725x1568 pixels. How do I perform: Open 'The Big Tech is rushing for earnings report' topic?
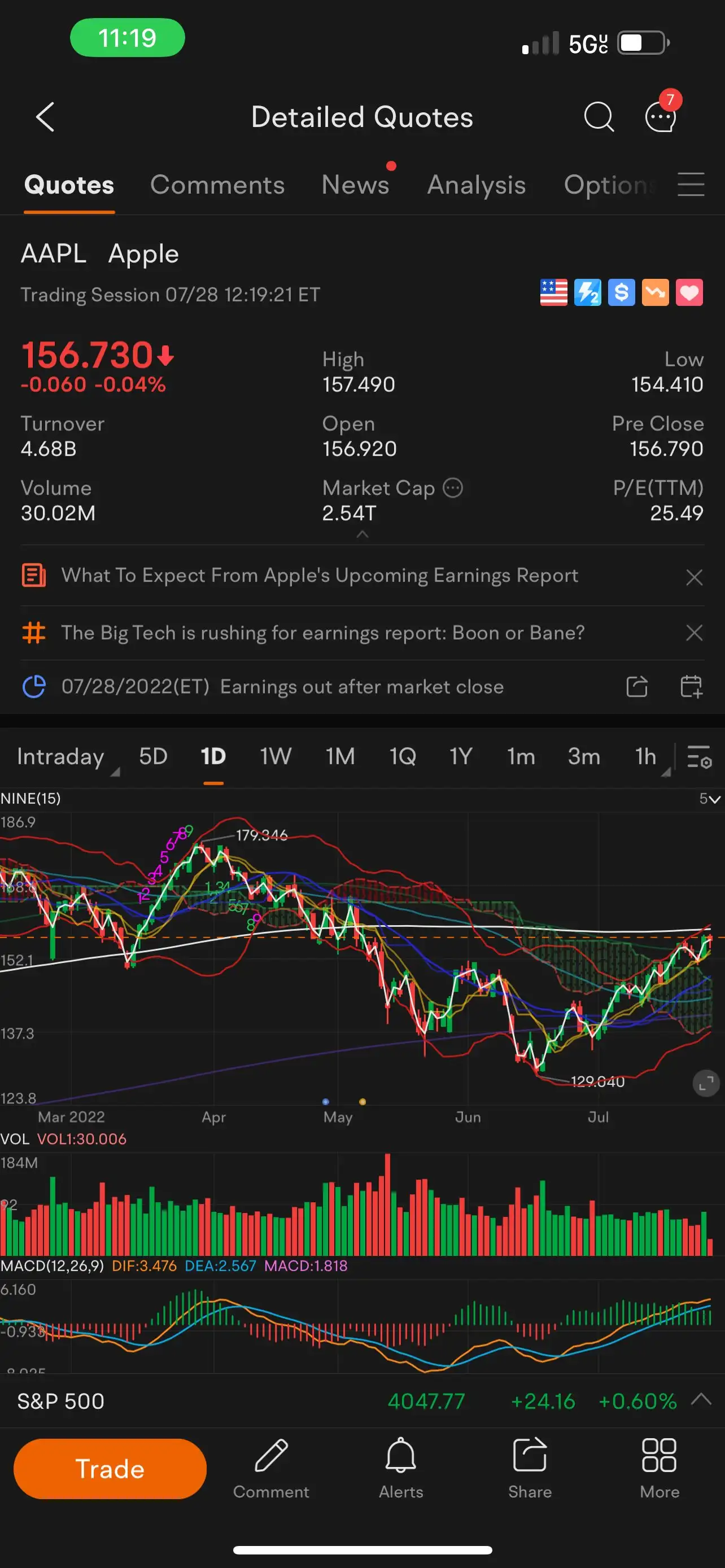322,633
